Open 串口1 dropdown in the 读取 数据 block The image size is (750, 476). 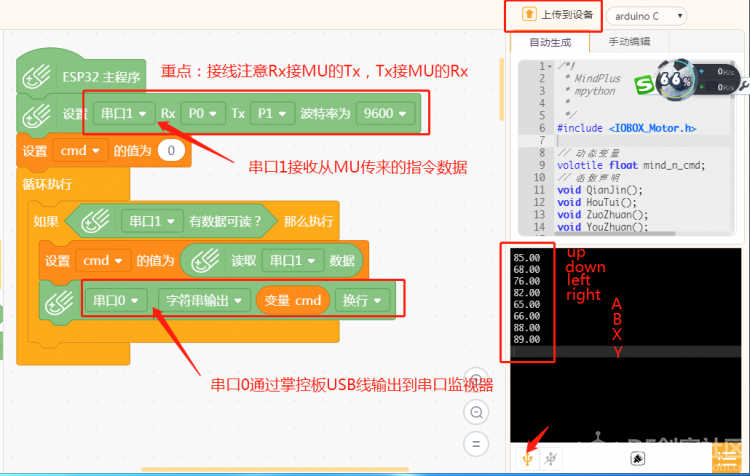pyautogui.click(x=293, y=261)
